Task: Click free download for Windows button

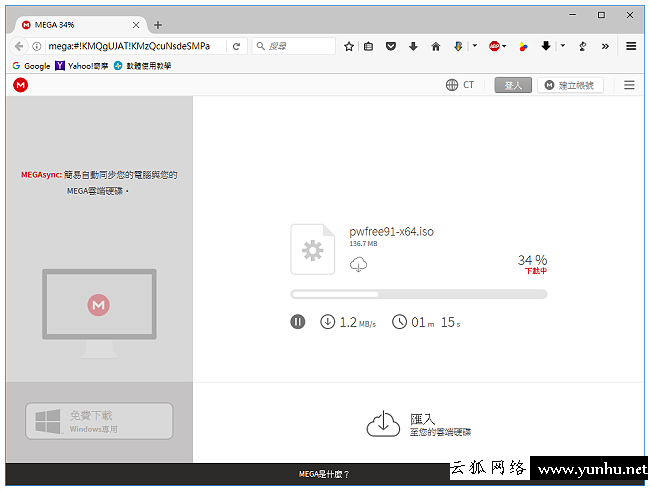Action: click(x=99, y=421)
